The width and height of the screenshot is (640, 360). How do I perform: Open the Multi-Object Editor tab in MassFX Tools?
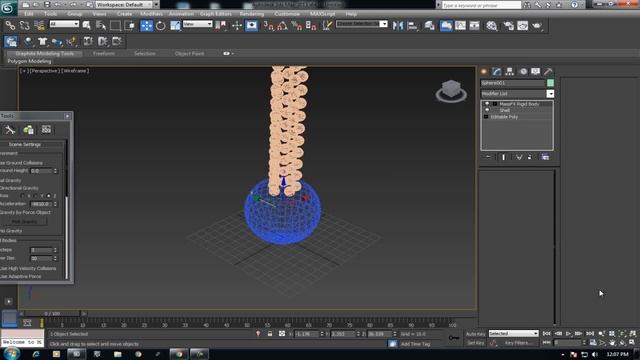pos(28,130)
